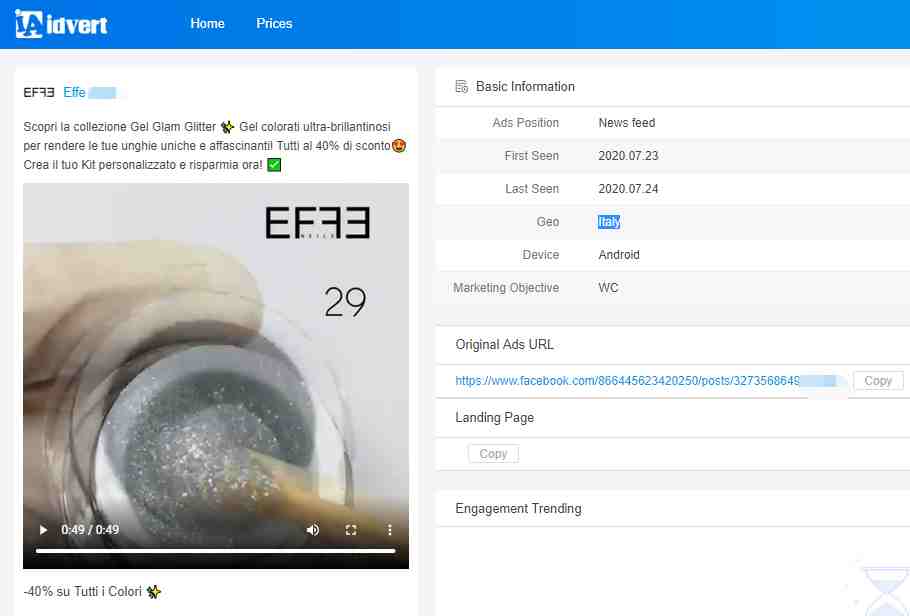Viewport: 910px width, 616px height.
Task: Click the Basic Information section icon
Action: tap(461, 87)
